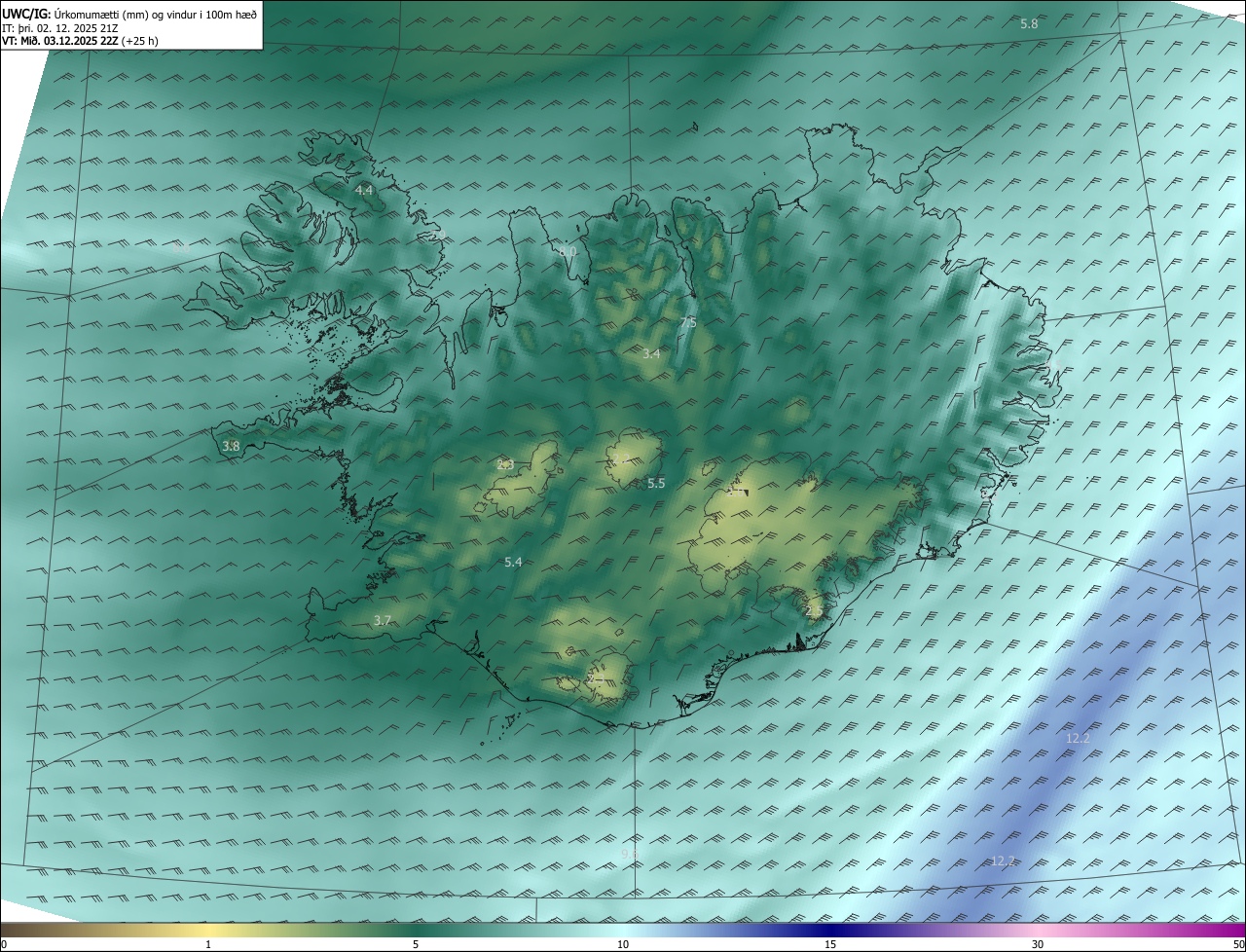Click the yellow part of the colour scale

click(x=209, y=930)
